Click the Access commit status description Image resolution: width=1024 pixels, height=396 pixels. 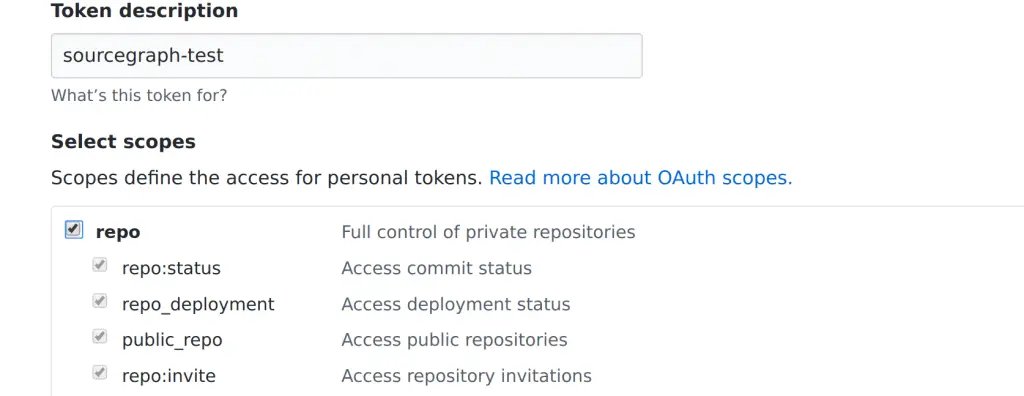[x=437, y=269]
